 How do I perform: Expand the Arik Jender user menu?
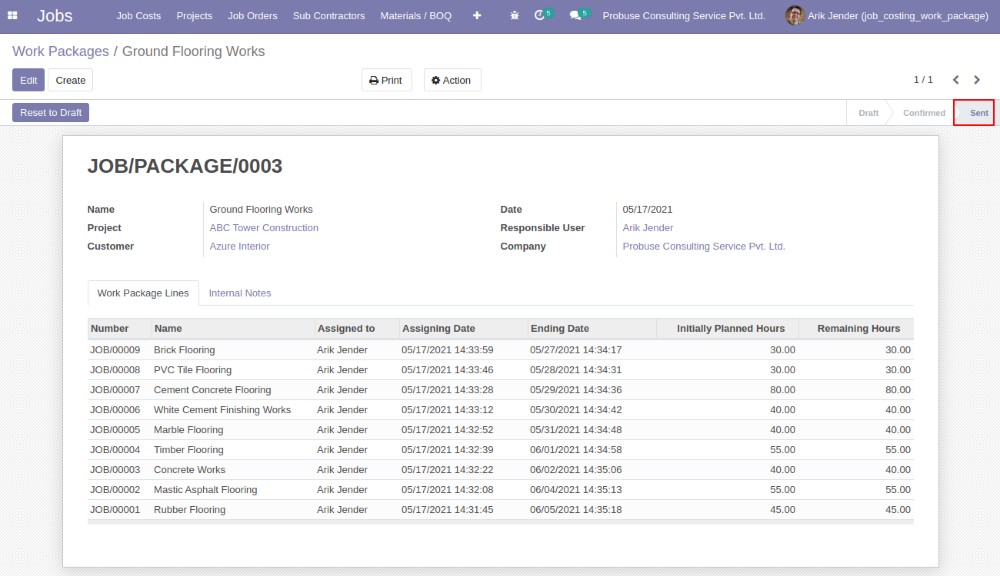click(x=897, y=16)
